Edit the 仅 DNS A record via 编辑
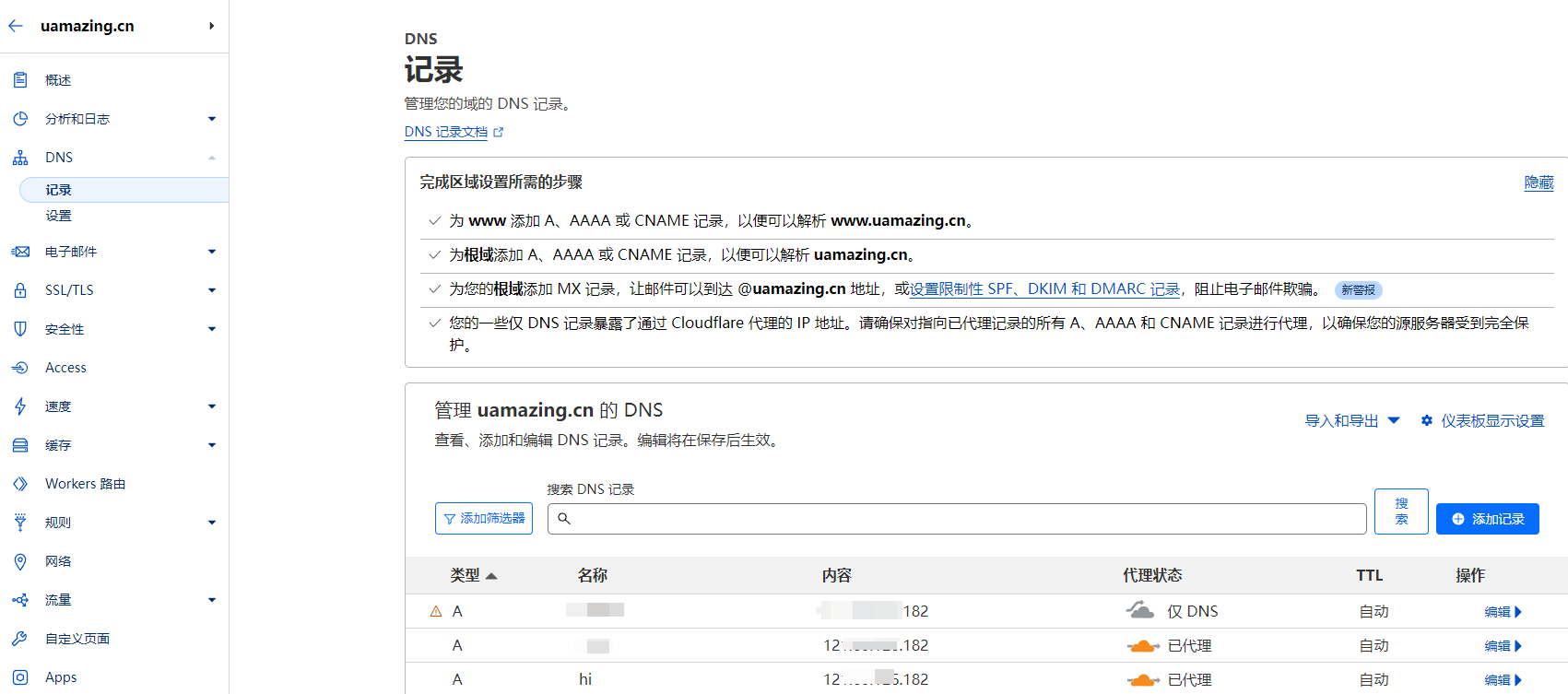The width and height of the screenshot is (1568, 694). (x=1503, y=612)
